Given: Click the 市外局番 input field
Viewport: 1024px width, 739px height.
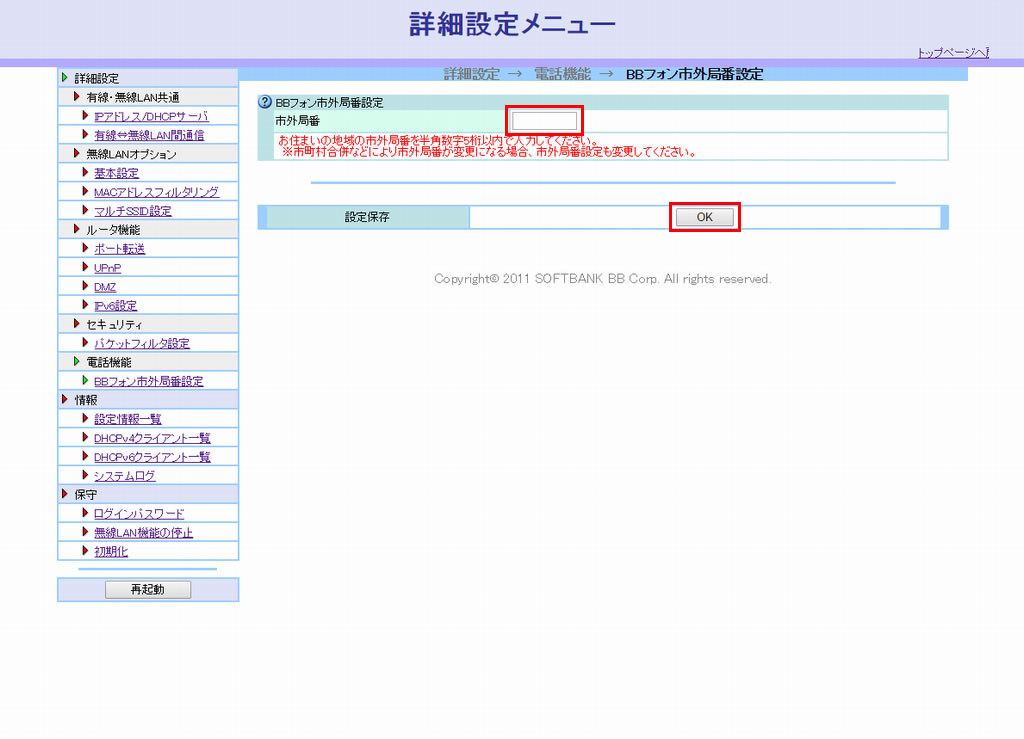Looking at the screenshot, I should point(544,120).
